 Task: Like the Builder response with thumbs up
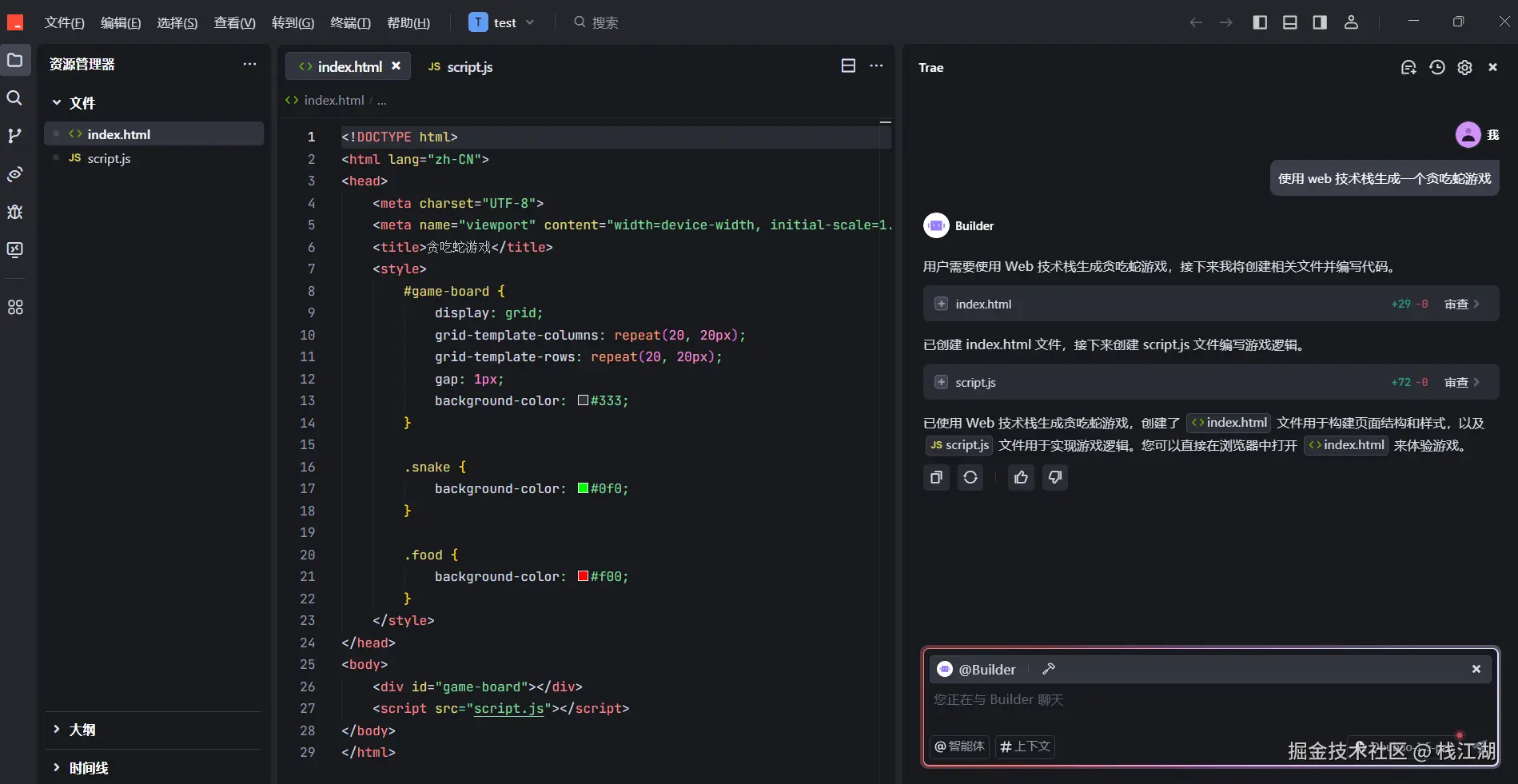(1021, 477)
